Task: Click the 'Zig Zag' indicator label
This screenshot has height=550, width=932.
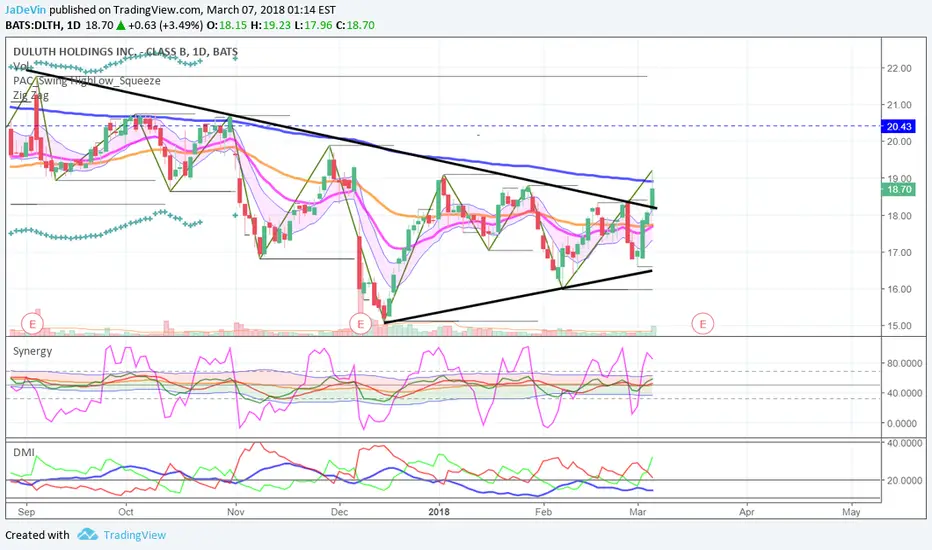Action: click(x=31, y=95)
